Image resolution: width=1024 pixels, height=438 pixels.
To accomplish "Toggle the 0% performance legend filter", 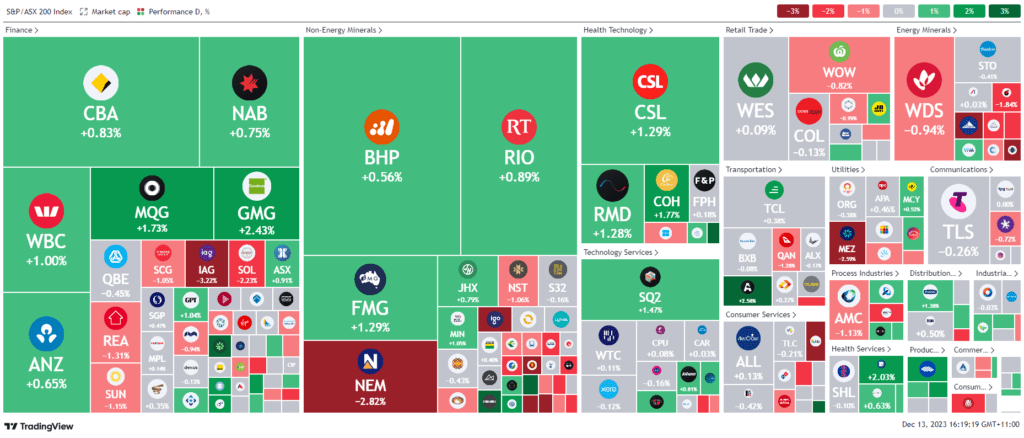I will pyautogui.click(x=897, y=11).
